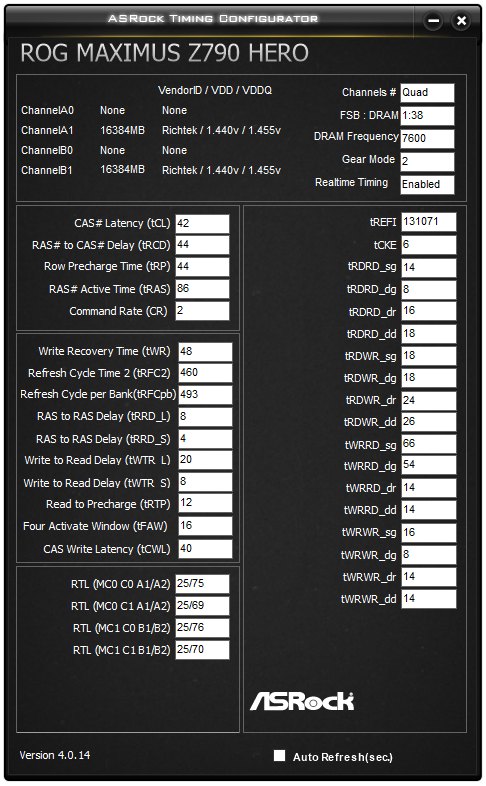
Task: Select the CAS# Latency (tCL) field
Action: pos(202,224)
